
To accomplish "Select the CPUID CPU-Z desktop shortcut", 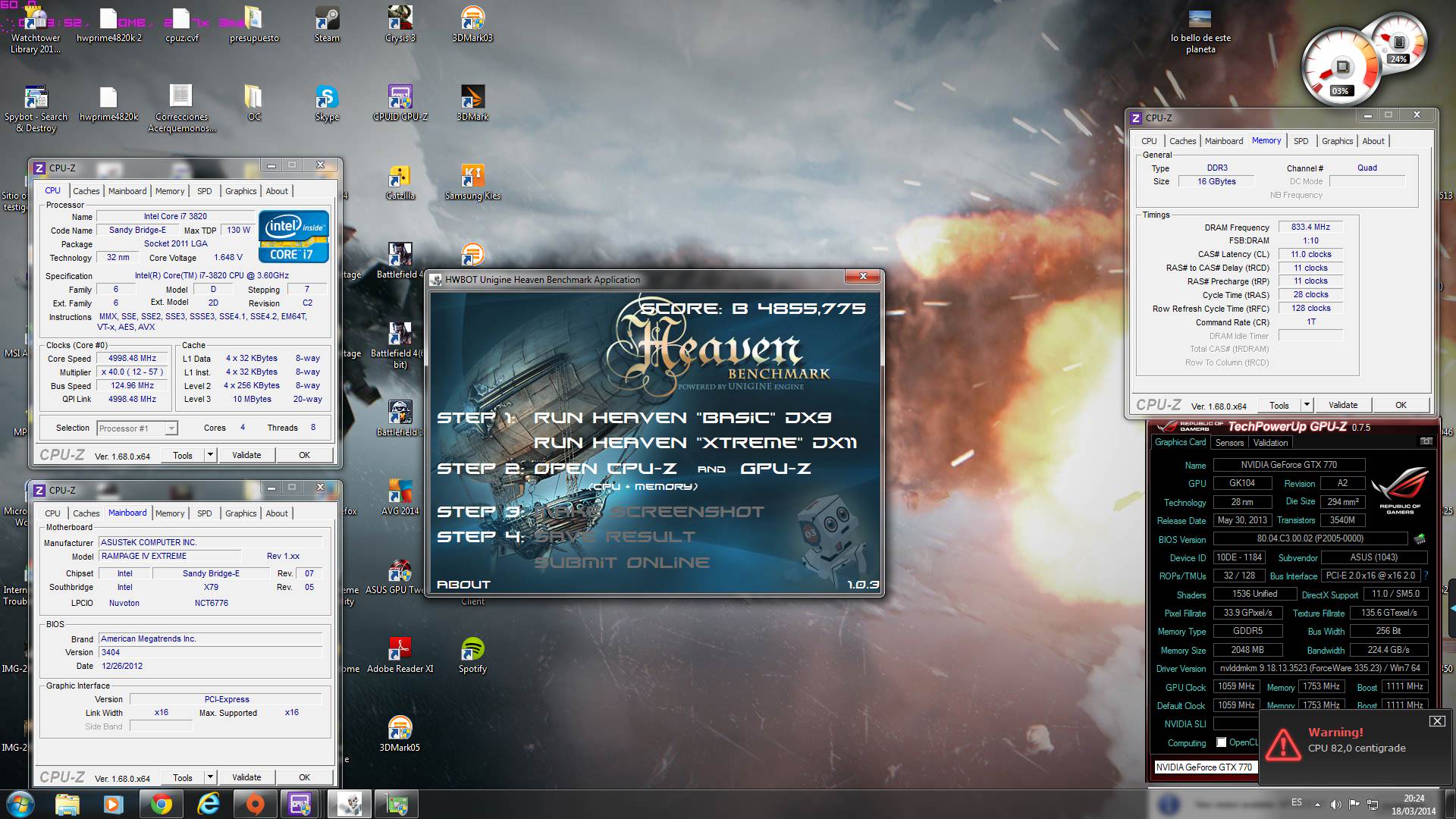I will [x=400, y=103].
